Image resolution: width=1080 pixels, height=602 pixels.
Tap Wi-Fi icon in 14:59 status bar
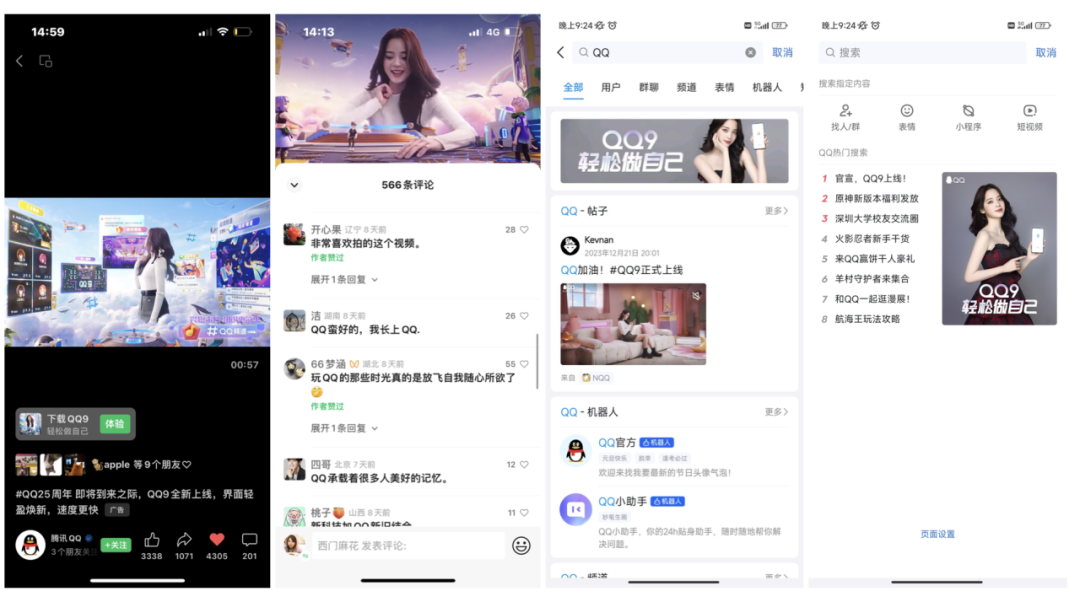222,32
